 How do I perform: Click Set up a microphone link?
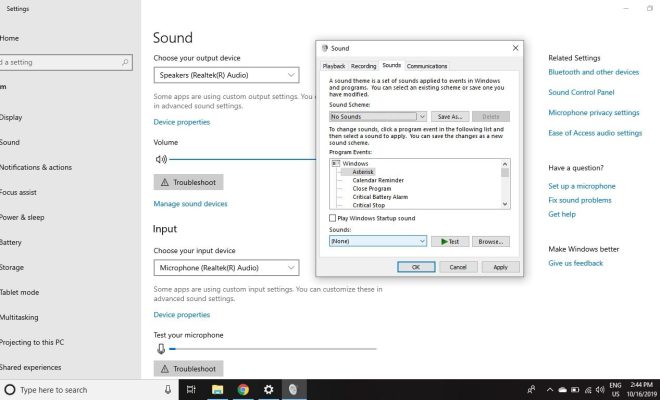[x=582, y=186]
